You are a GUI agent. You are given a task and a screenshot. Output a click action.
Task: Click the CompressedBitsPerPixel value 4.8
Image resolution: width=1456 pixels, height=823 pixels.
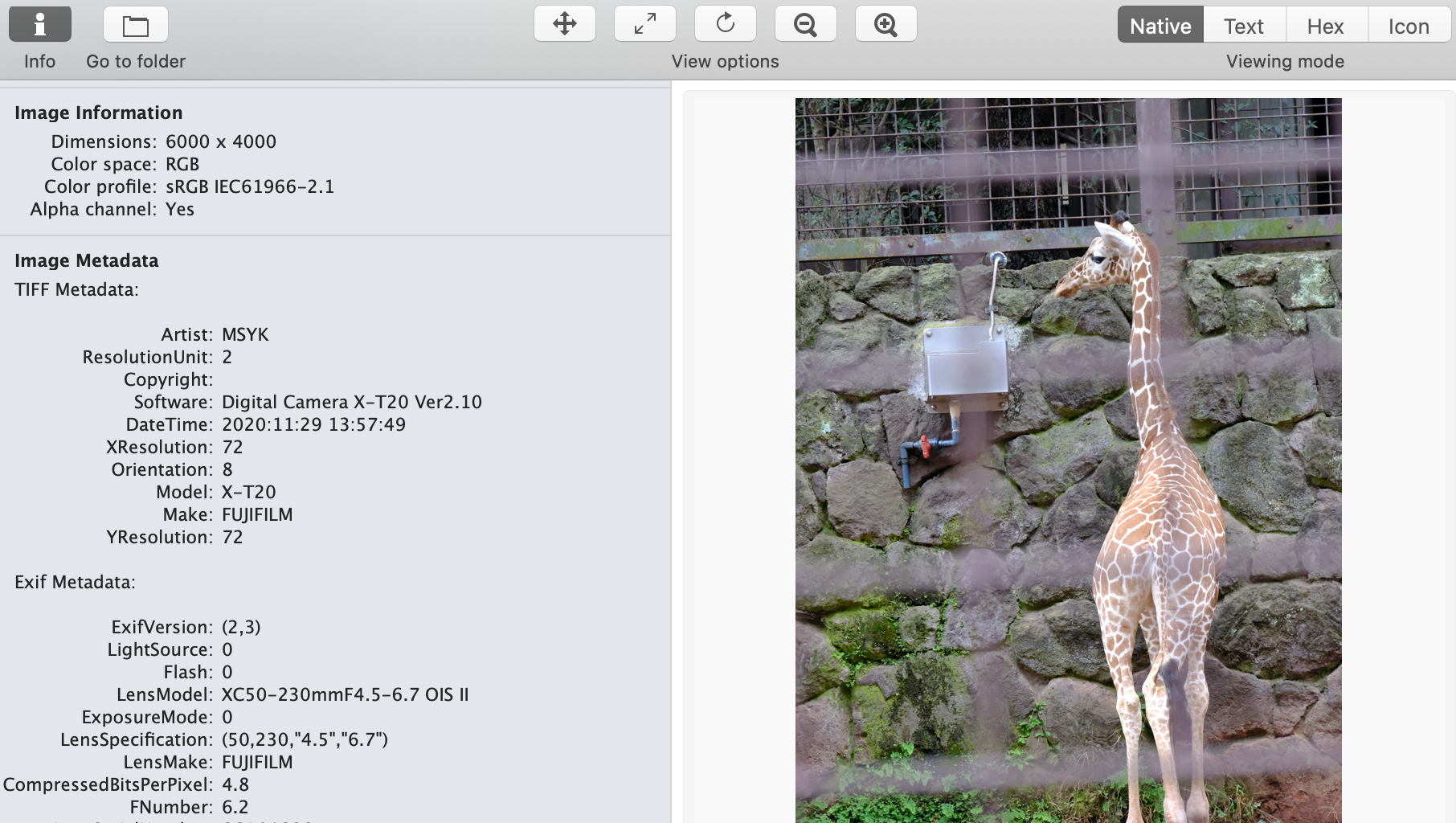click(x=235, y=784)
